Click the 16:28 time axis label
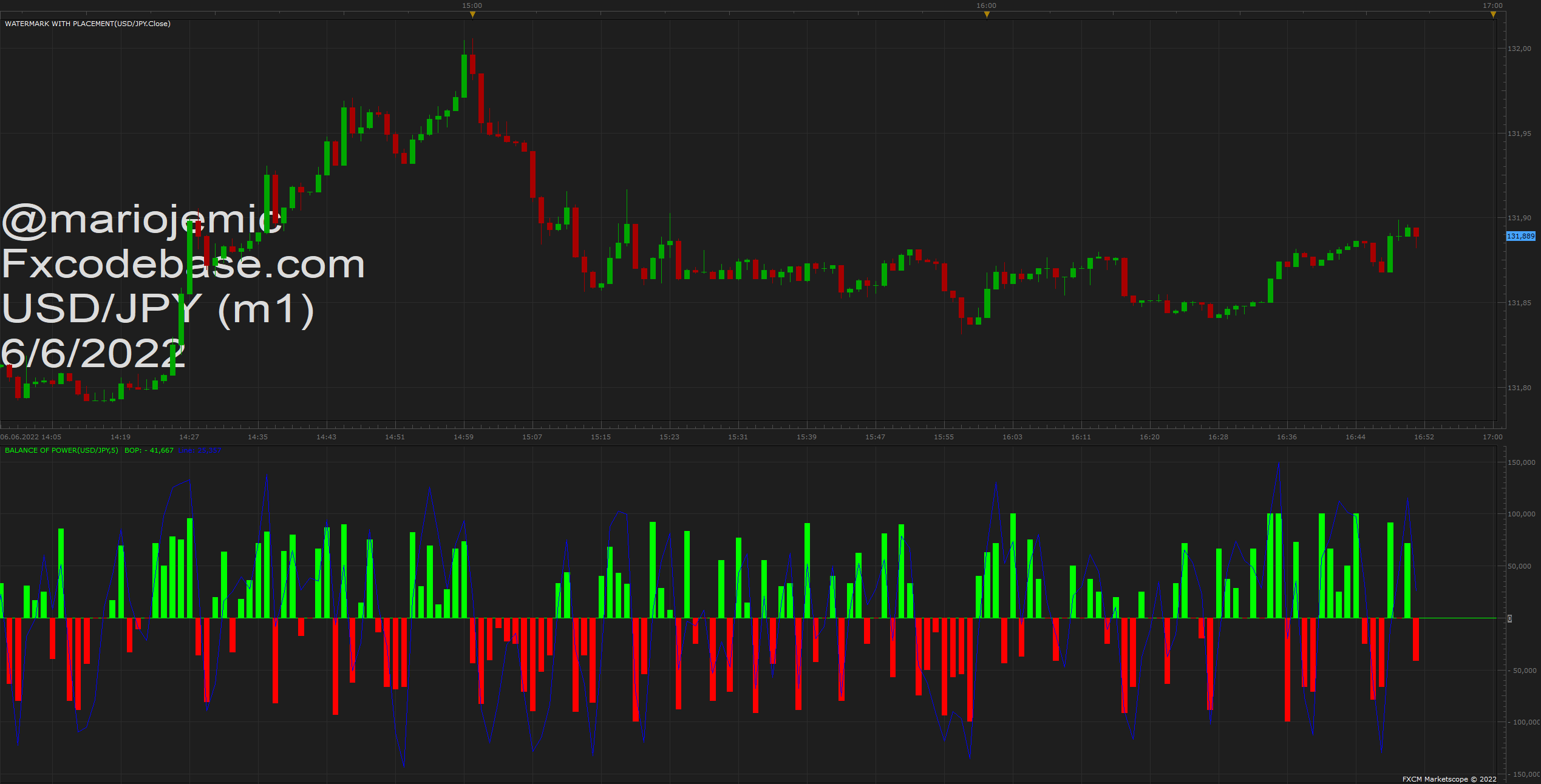 pos(1218,437)
